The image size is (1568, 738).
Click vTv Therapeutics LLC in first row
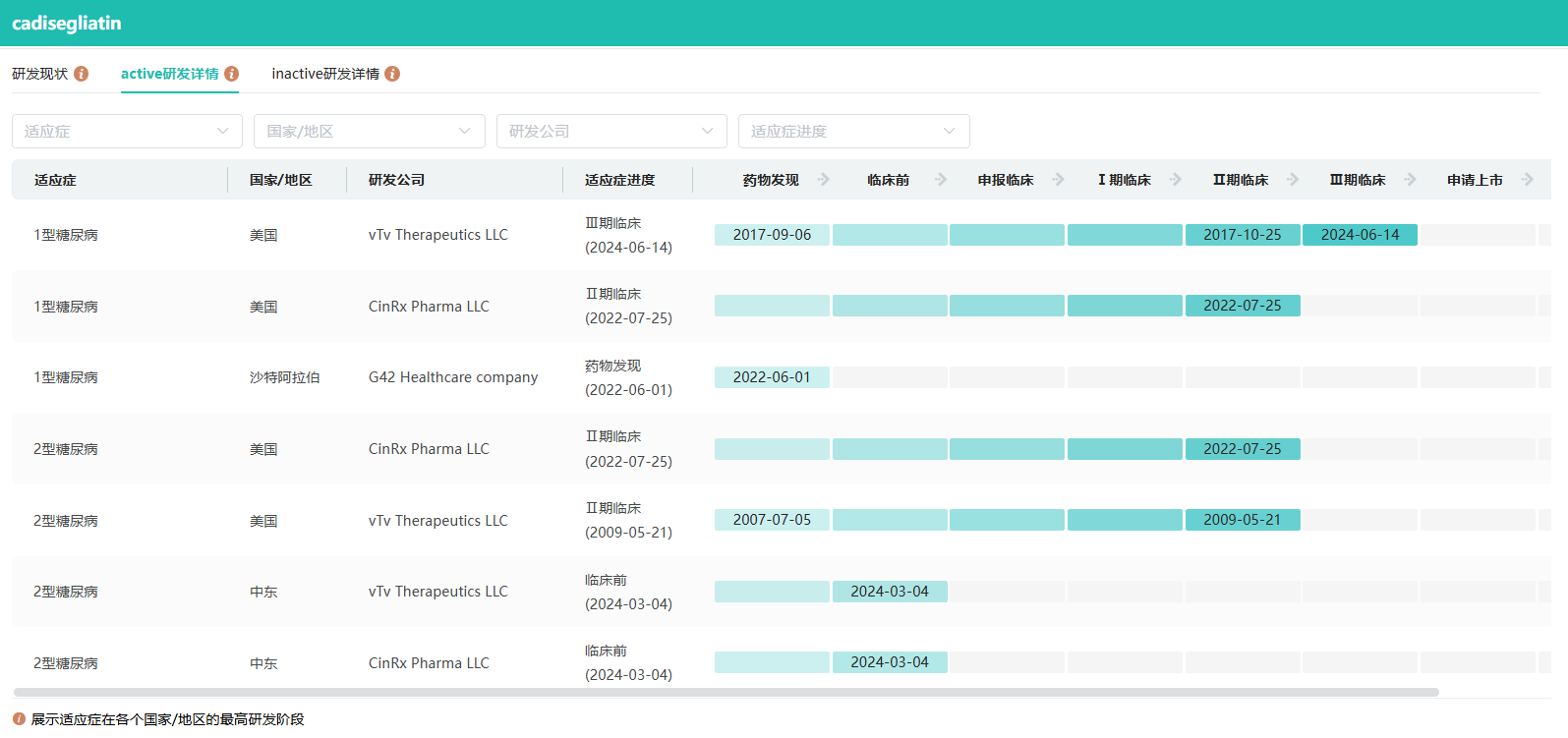(438, 235)
